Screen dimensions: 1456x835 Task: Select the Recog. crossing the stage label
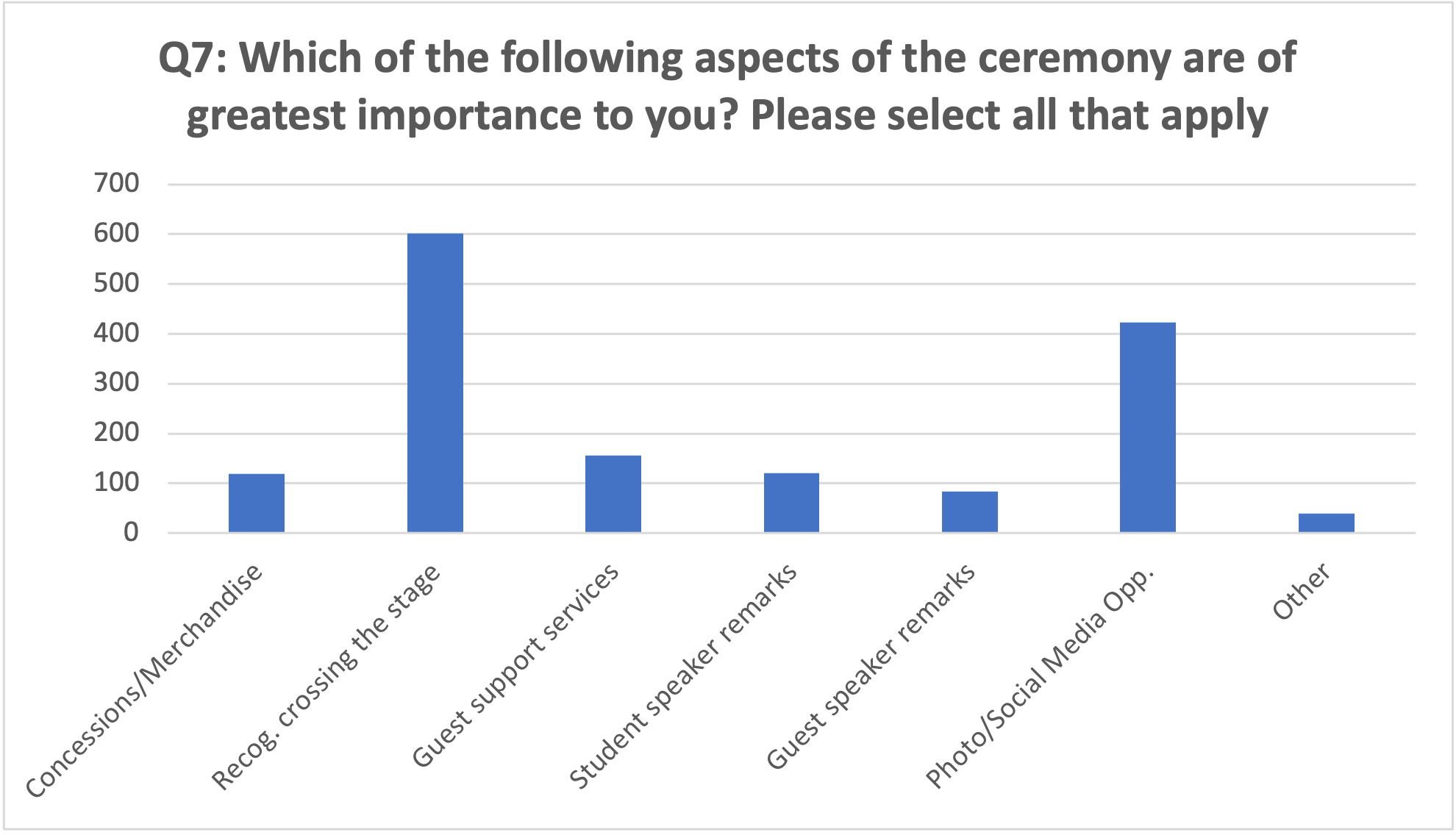click(326, 677)
